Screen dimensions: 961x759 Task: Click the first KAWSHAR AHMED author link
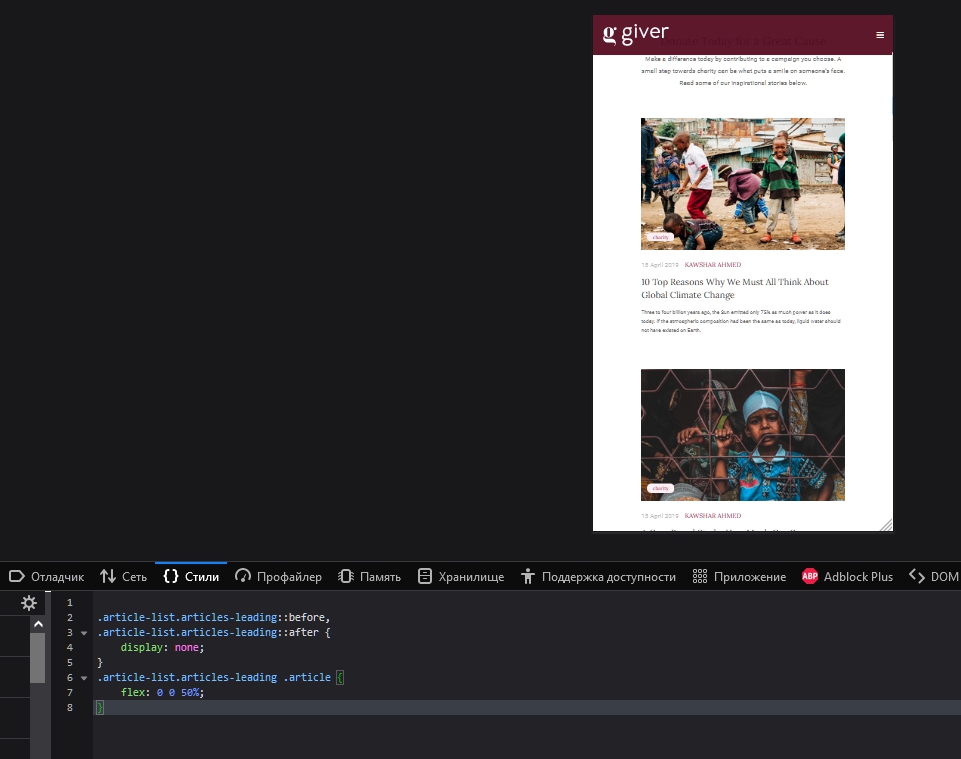tap(712, 265)
